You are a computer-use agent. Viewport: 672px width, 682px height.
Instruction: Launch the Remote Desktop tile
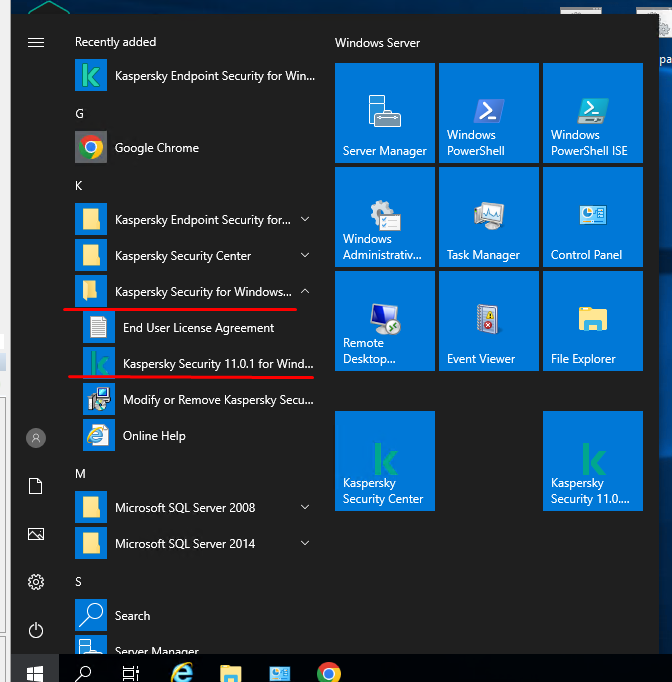click(x=385, y=320)
